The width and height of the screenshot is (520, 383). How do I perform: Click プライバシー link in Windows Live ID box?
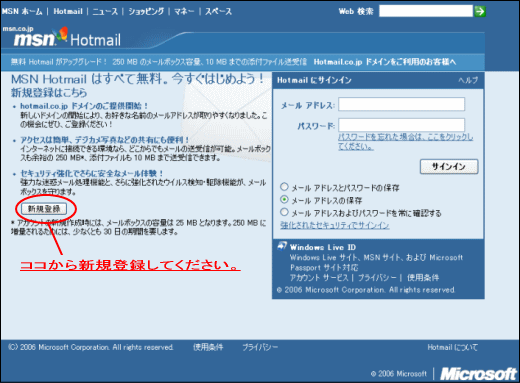click(x=377, y=278)
